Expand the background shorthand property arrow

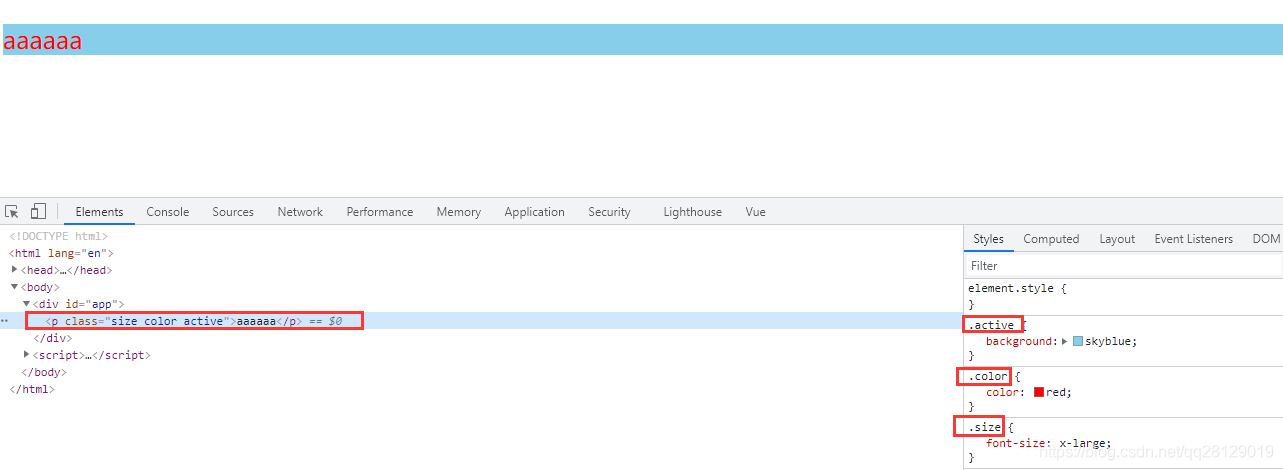(1065, 341)
